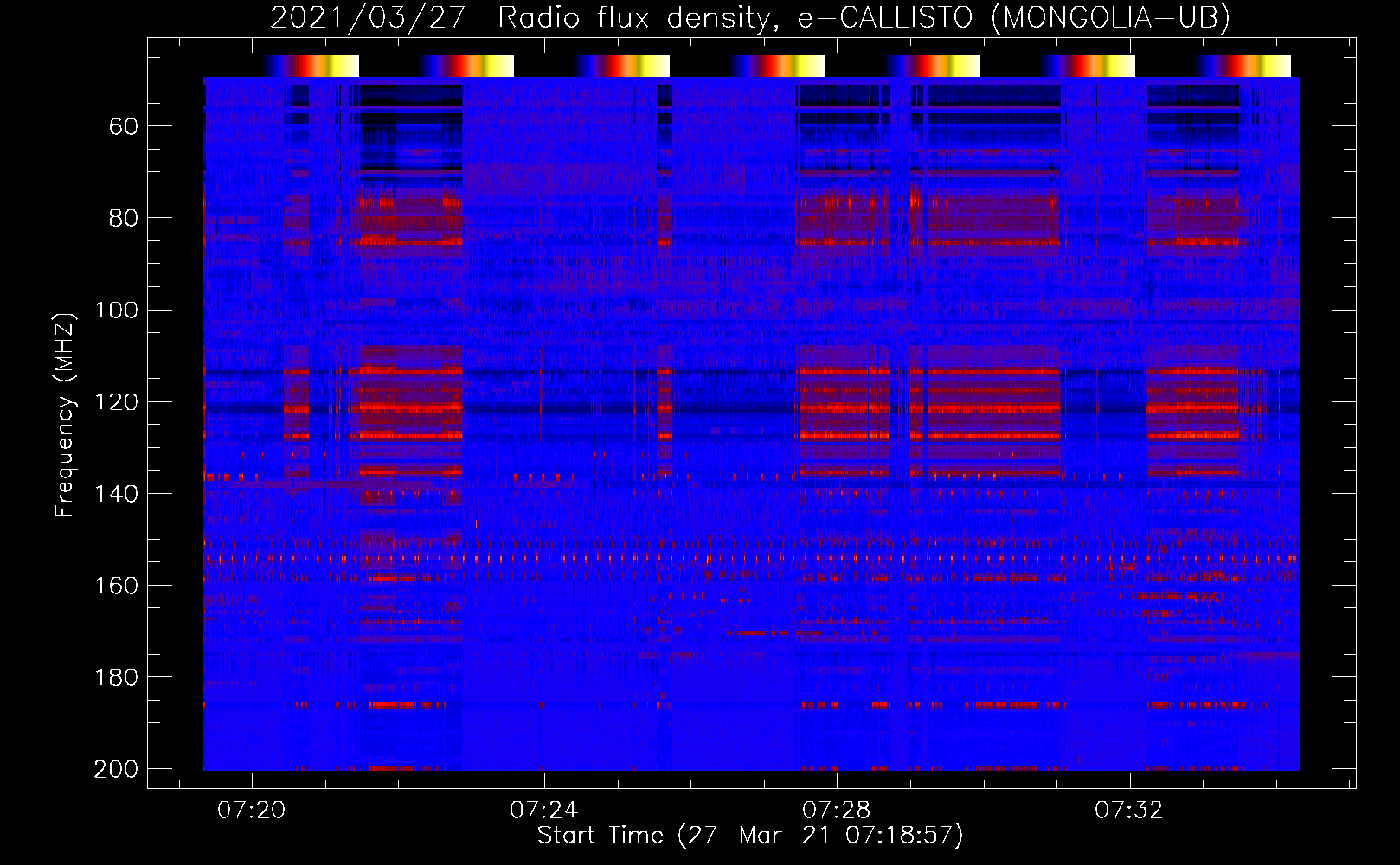Click the 80 frequency tick label
This screenshot has height=865, width=1400.
[x=124, y=218]
